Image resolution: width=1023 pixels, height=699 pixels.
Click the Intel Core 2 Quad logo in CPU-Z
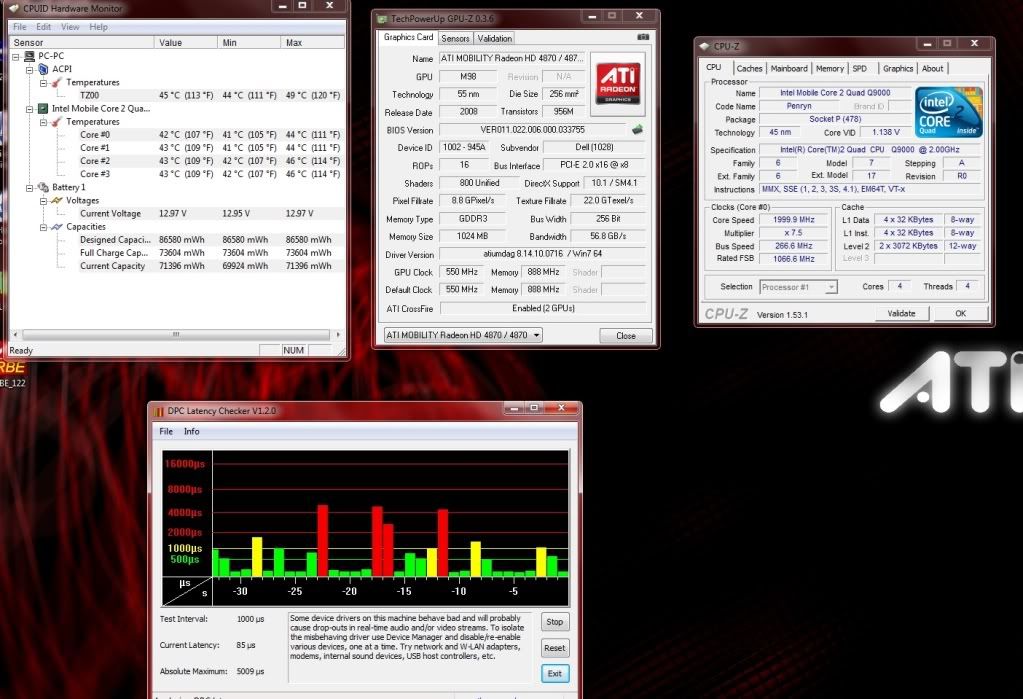point(949,112)
